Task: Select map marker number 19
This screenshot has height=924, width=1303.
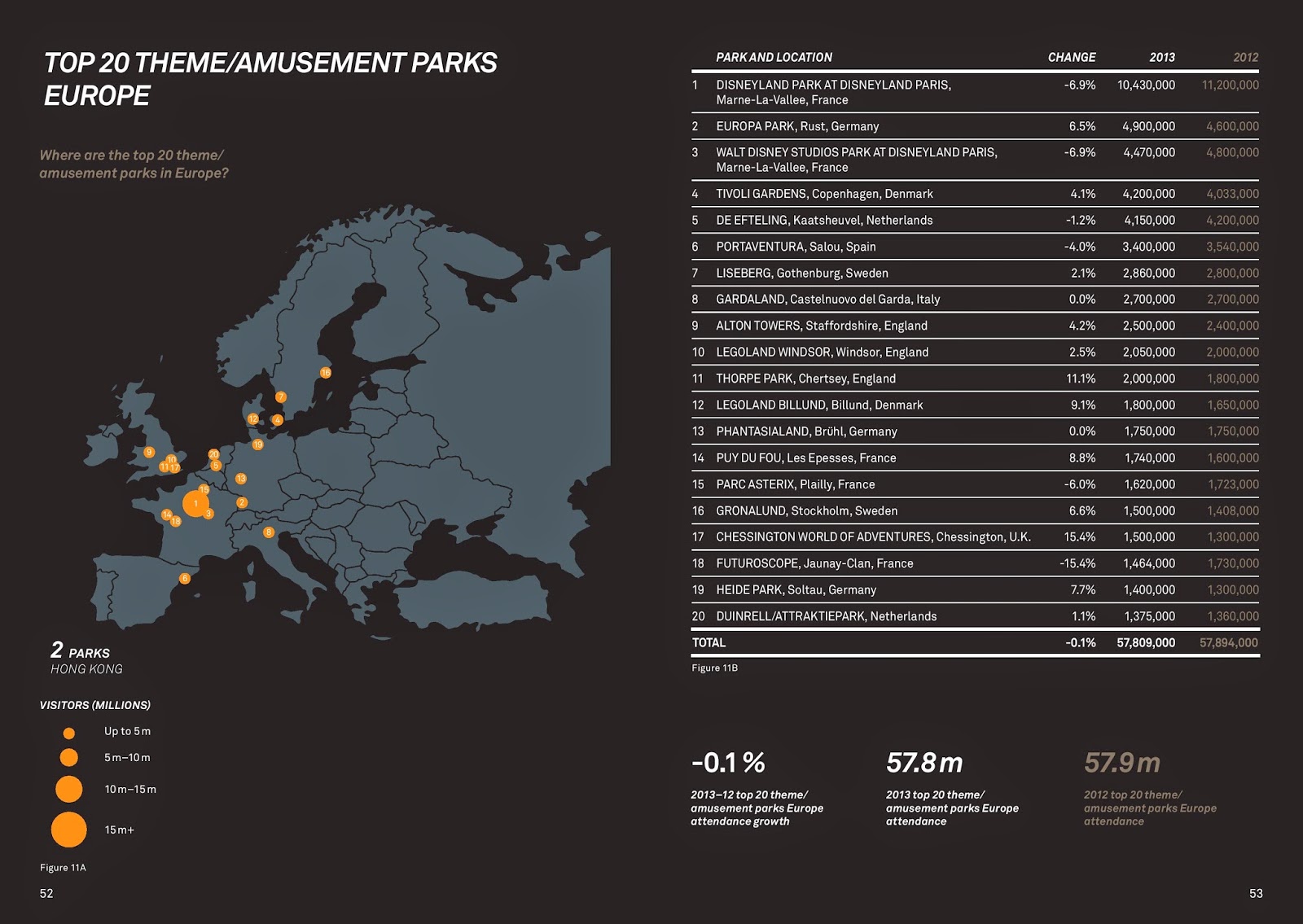Action: [258, 444]
